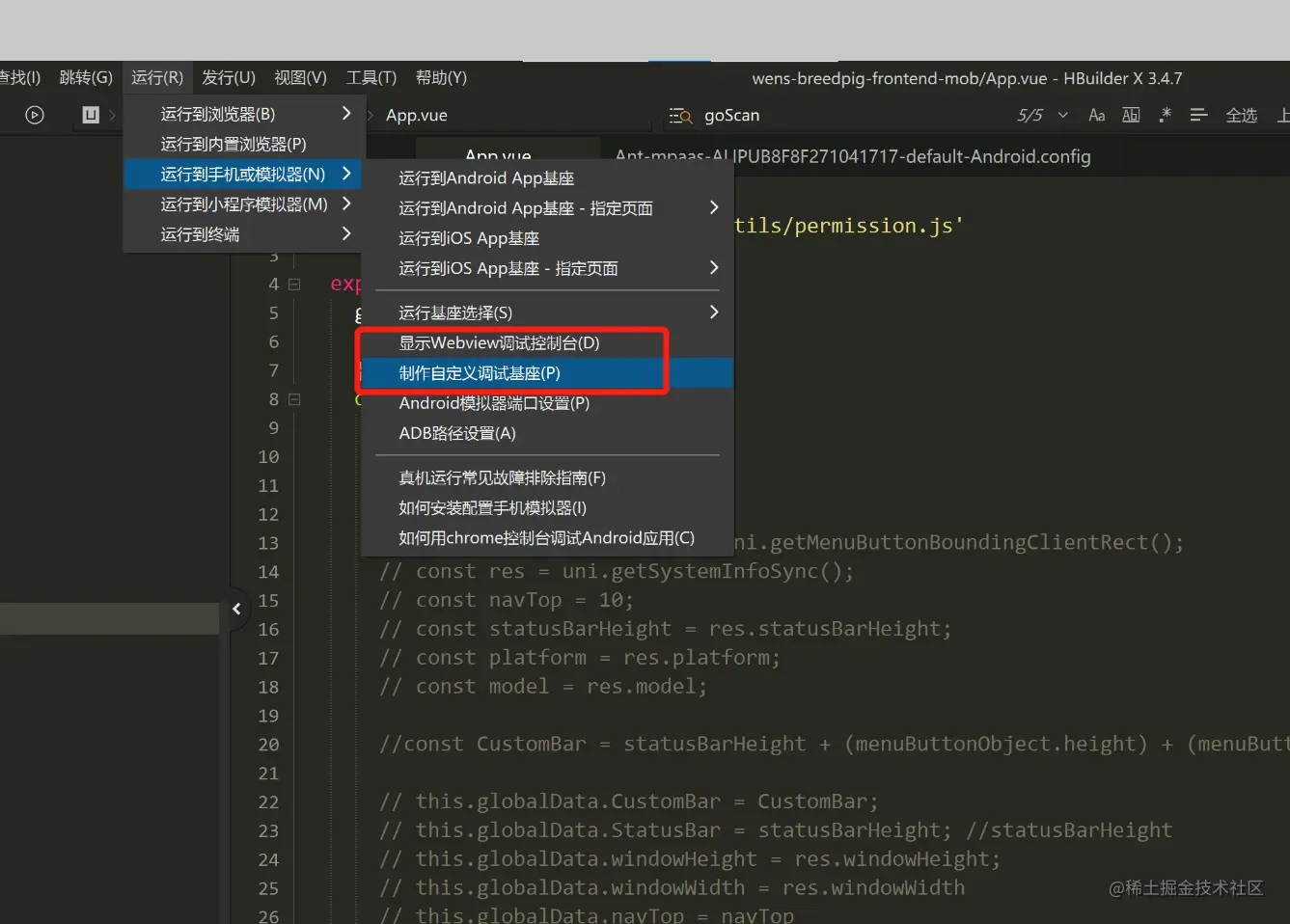
Task: Open 运行基座选择(S) submenu
Action: pyautogui.click(x=547, y=313)
